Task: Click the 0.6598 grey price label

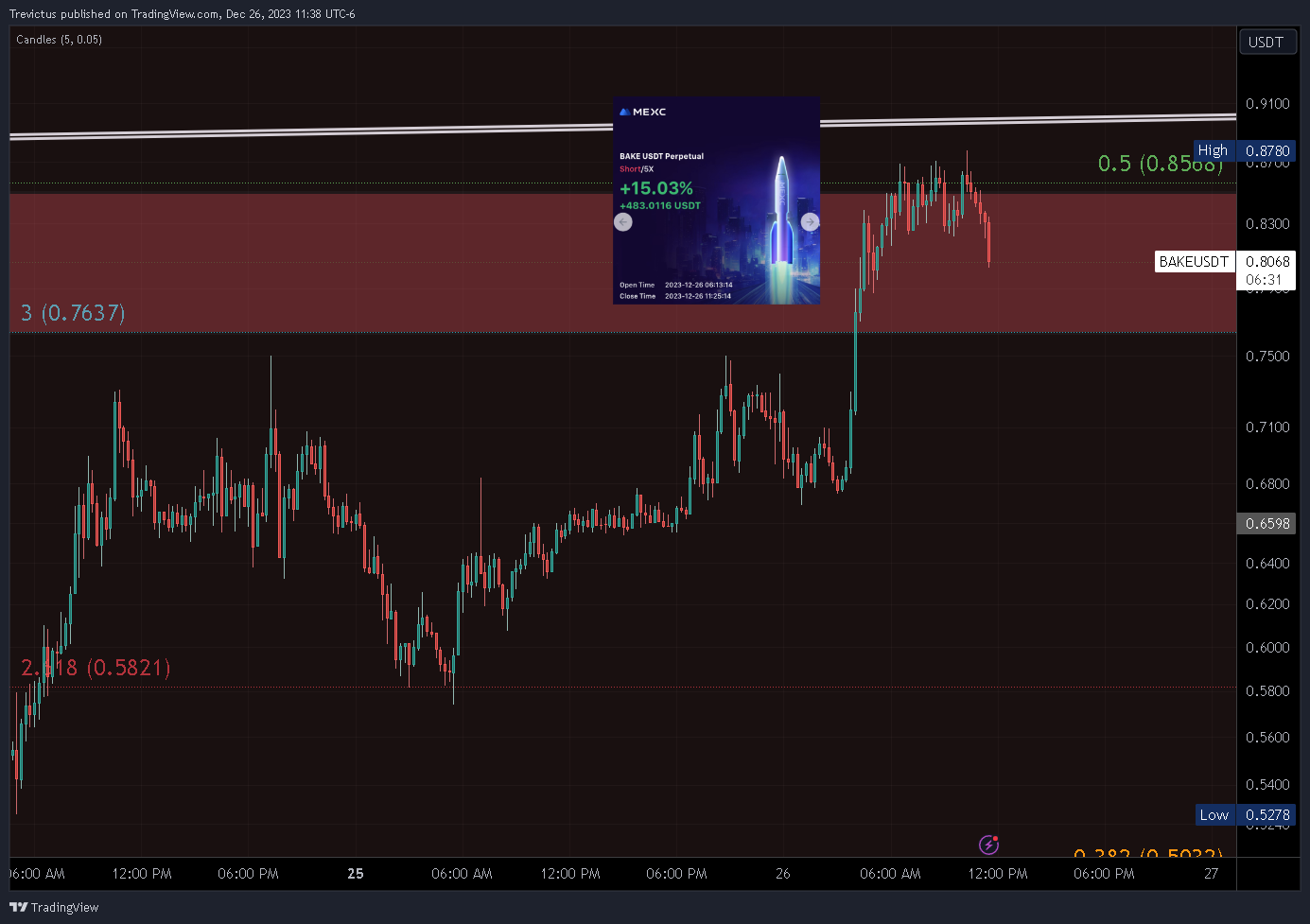Action: (x=1266, y=523)
